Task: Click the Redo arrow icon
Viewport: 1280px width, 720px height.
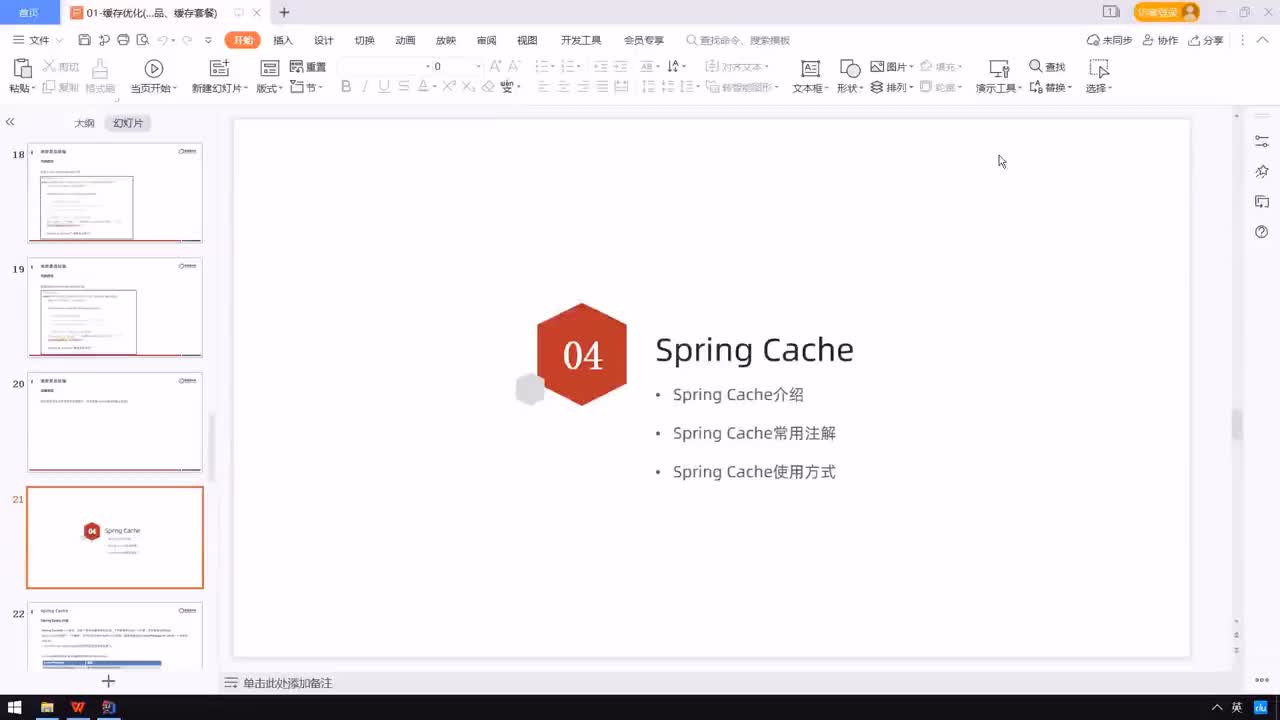Action: click(187, 40)
